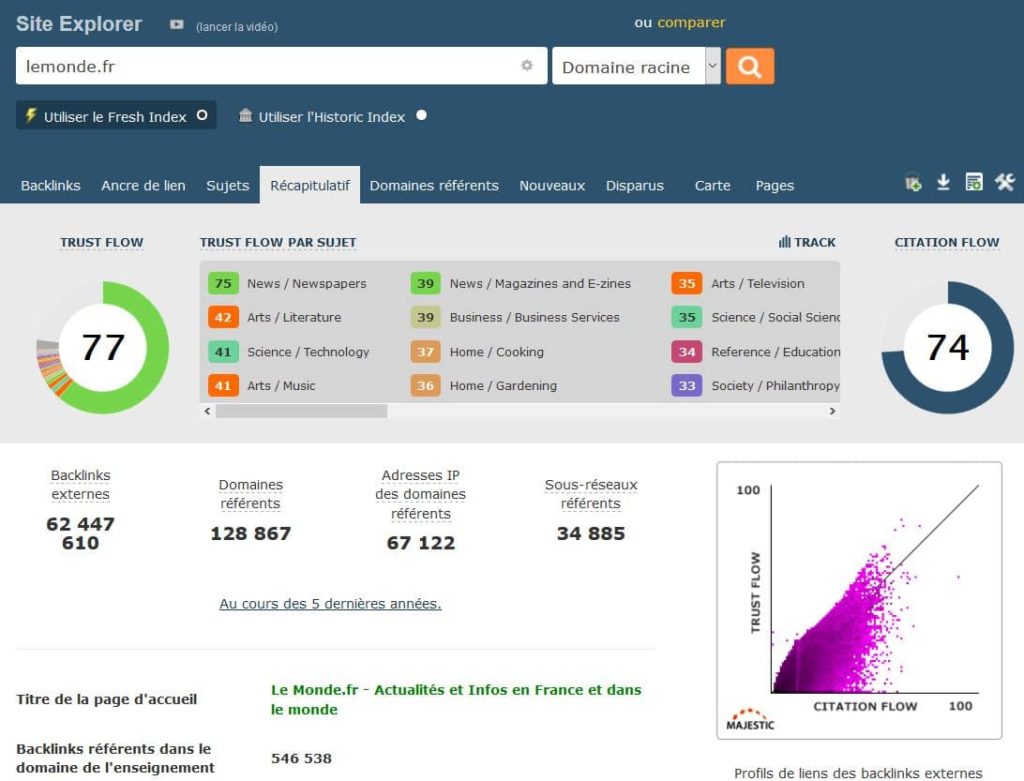Click the add-to-bucket icon in tab bar
The image size is (1024, 781).
[913, 183]
